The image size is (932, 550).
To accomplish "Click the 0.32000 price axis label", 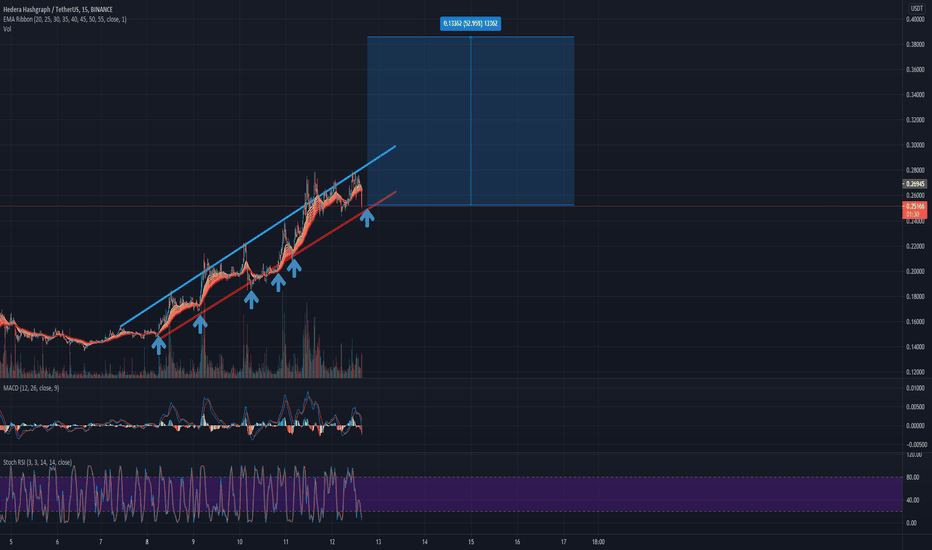I will pos(915,120).
